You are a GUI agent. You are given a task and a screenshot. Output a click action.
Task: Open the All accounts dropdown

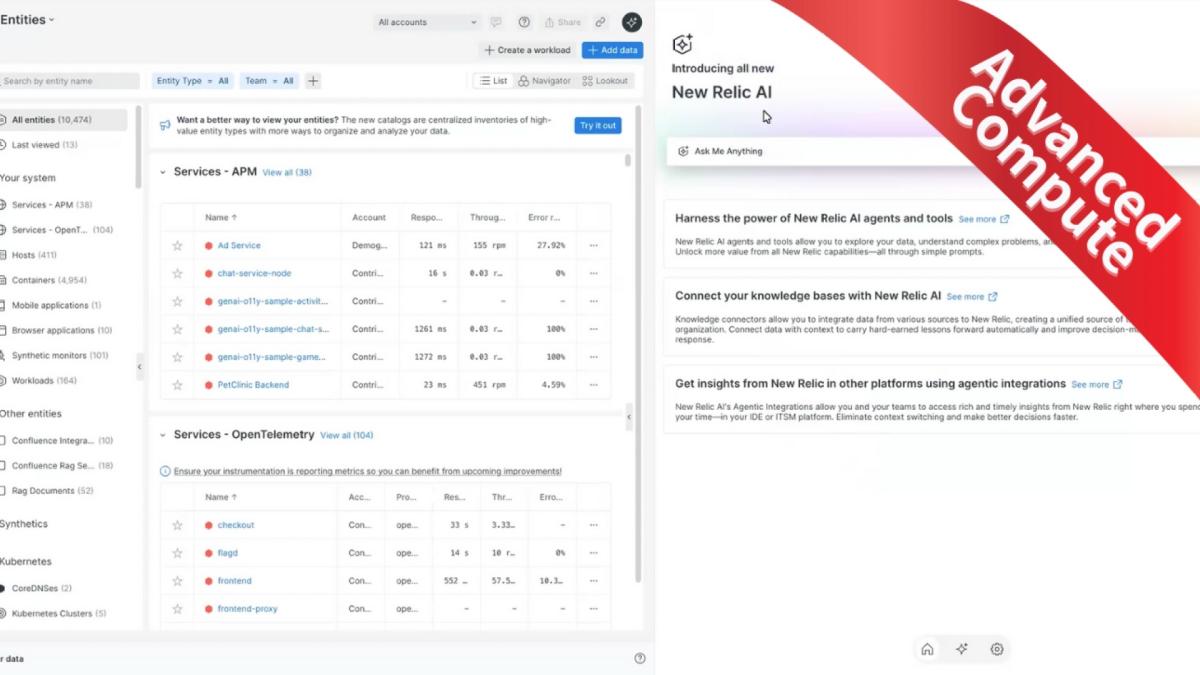427,22
